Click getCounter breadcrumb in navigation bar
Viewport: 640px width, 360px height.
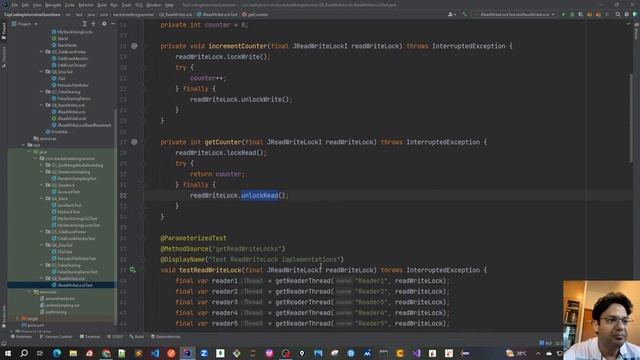point(255,14)
